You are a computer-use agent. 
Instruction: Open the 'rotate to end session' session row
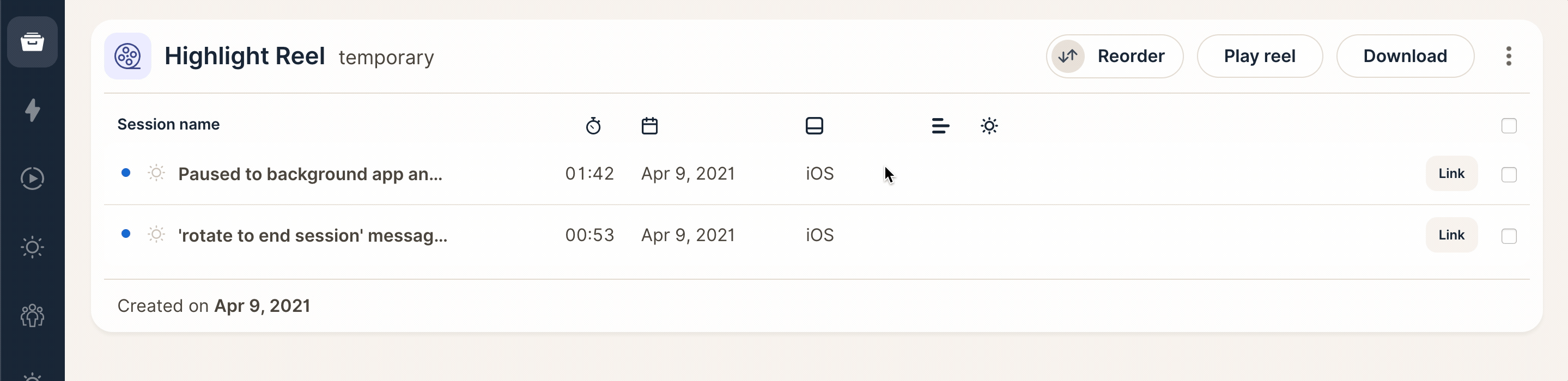pos(312,236)
